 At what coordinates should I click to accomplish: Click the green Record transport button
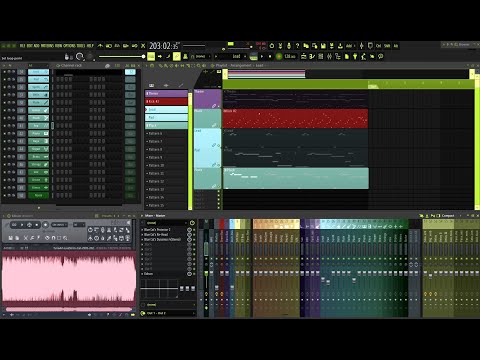coord(279,56)
